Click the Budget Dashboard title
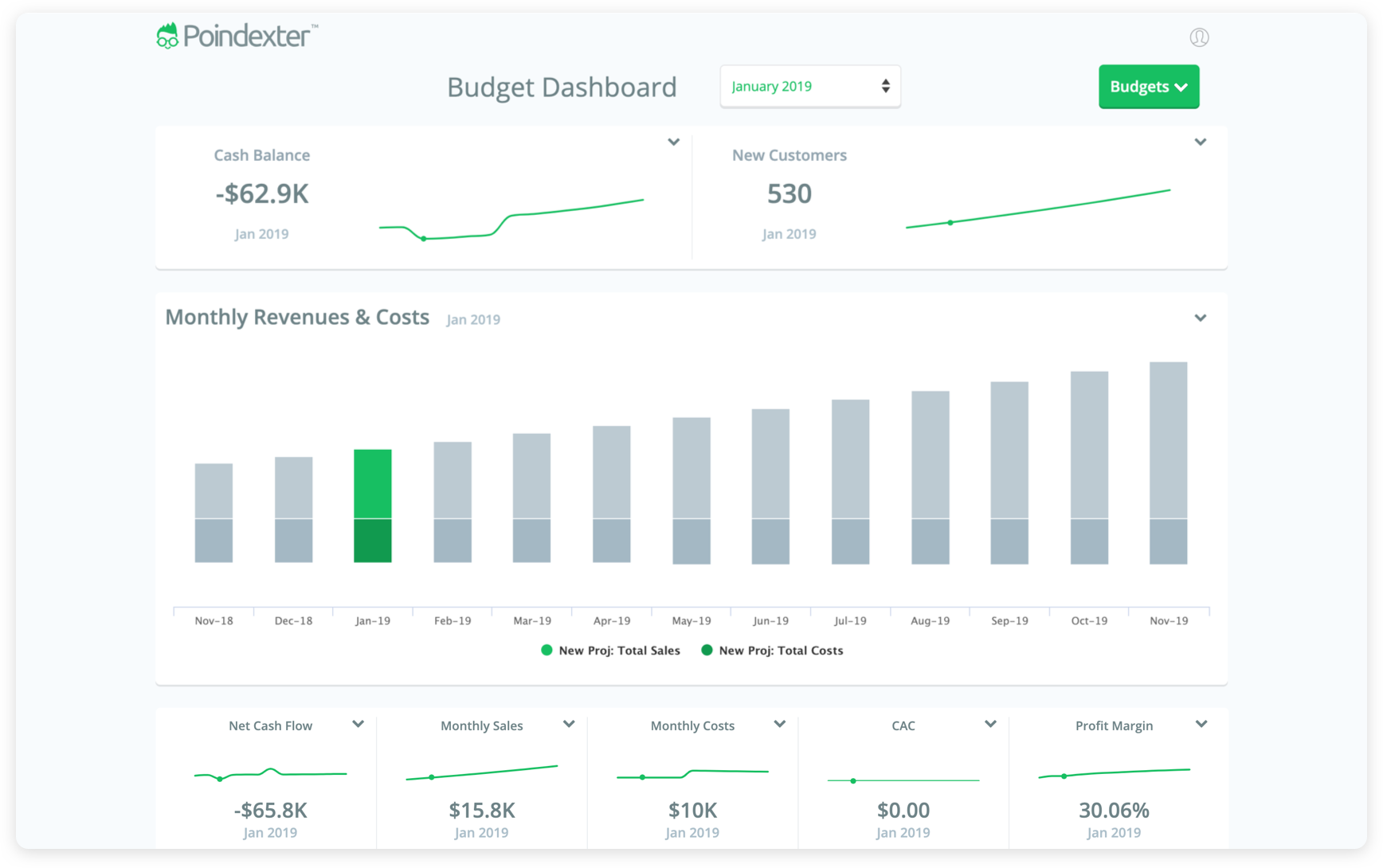1383x868 pixels. tap(562, 87)
